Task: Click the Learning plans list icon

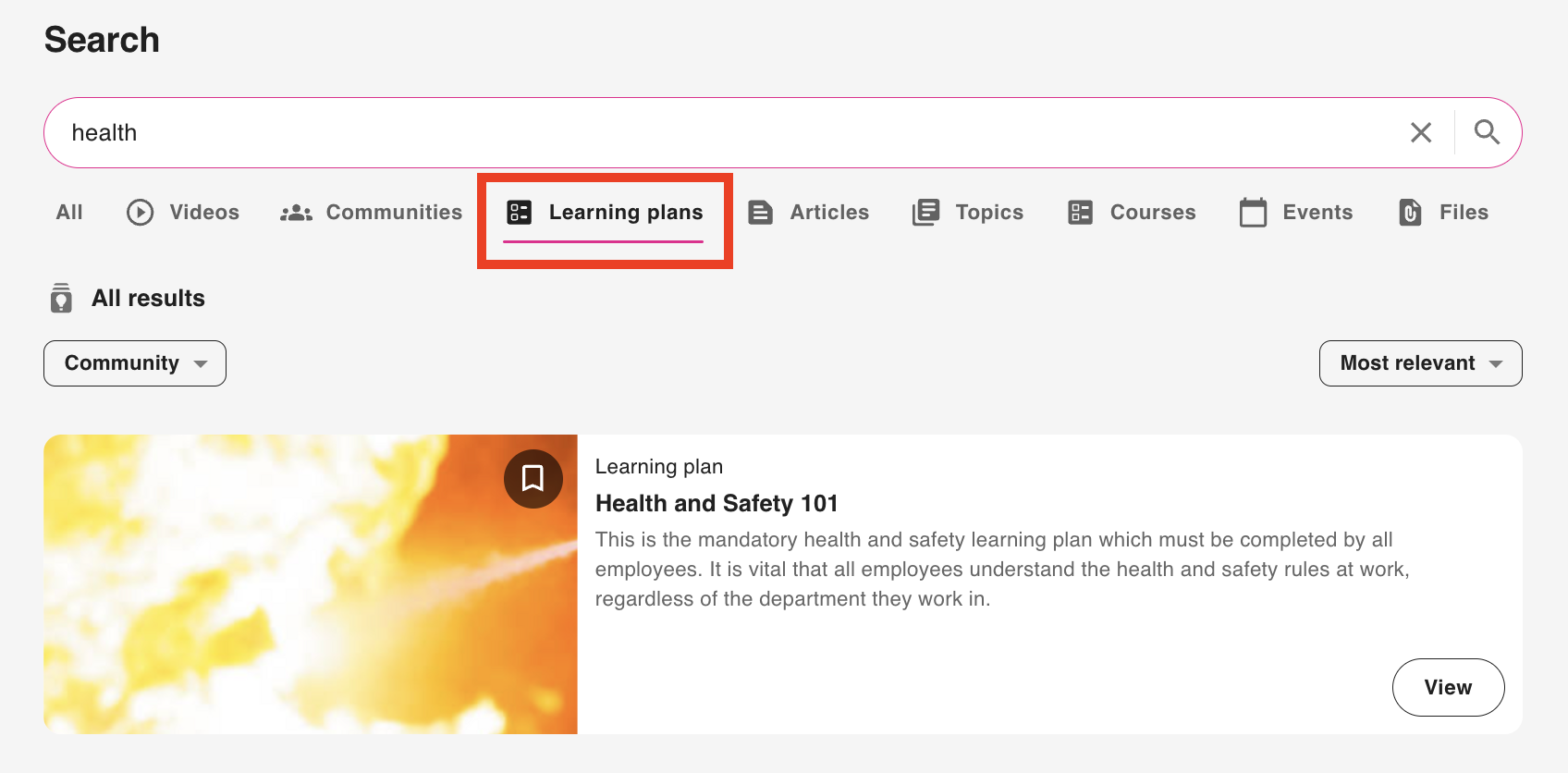Action: click(520, 213)
